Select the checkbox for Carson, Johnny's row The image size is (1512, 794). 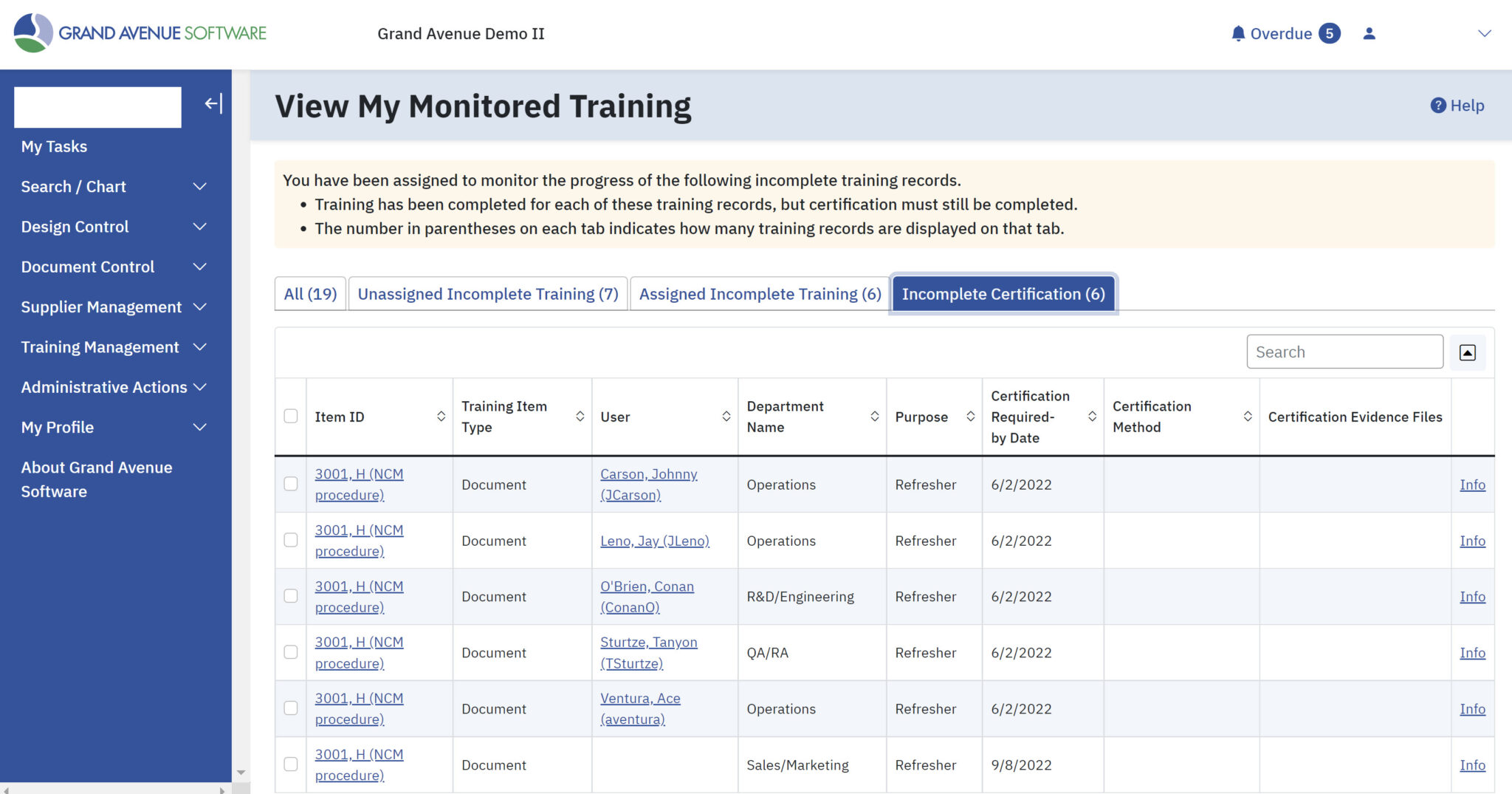tap(290, 484)
